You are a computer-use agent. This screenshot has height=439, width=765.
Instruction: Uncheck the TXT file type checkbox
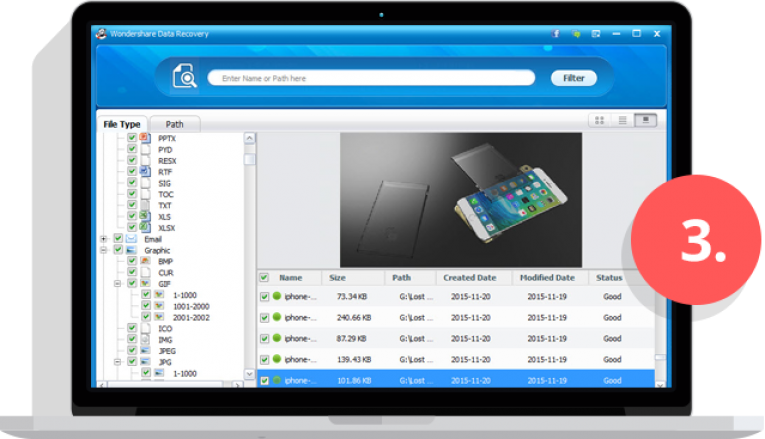click(x=132, y=205)
